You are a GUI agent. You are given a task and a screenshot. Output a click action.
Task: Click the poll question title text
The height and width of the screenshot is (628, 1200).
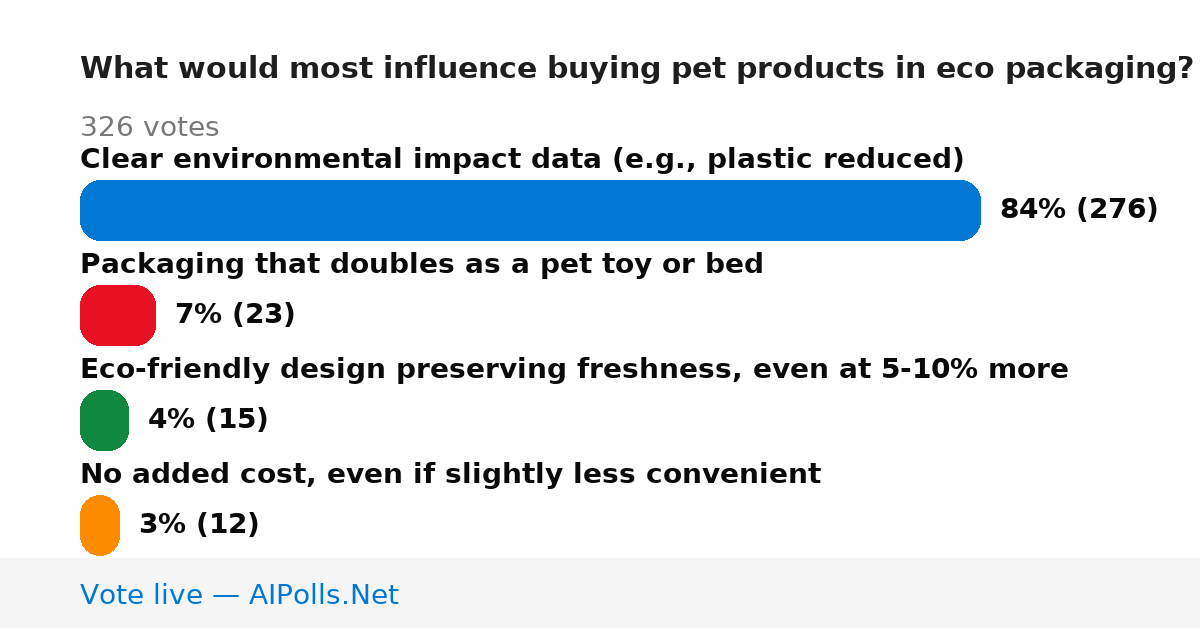pos(637,69)
